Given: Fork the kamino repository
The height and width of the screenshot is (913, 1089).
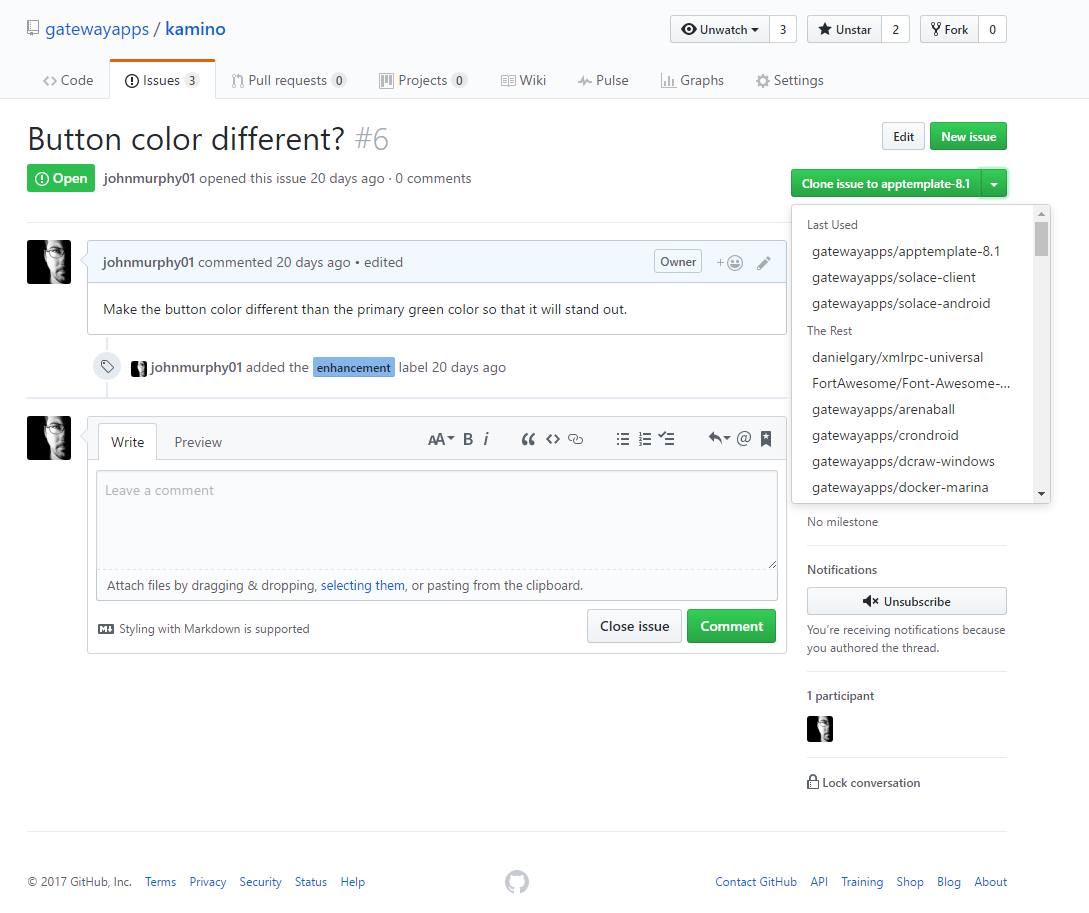Looking at the screenshot, I should pos(949,29).
